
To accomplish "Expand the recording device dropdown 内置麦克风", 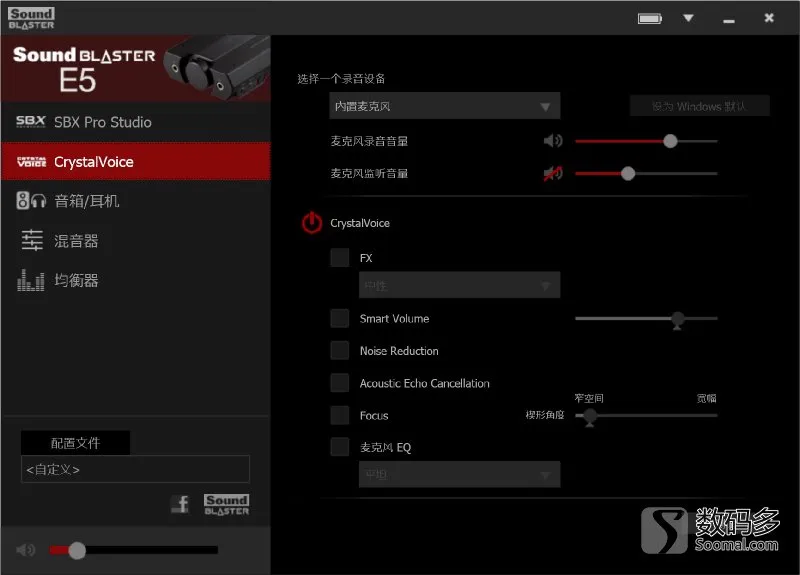I will coord(444,106).
